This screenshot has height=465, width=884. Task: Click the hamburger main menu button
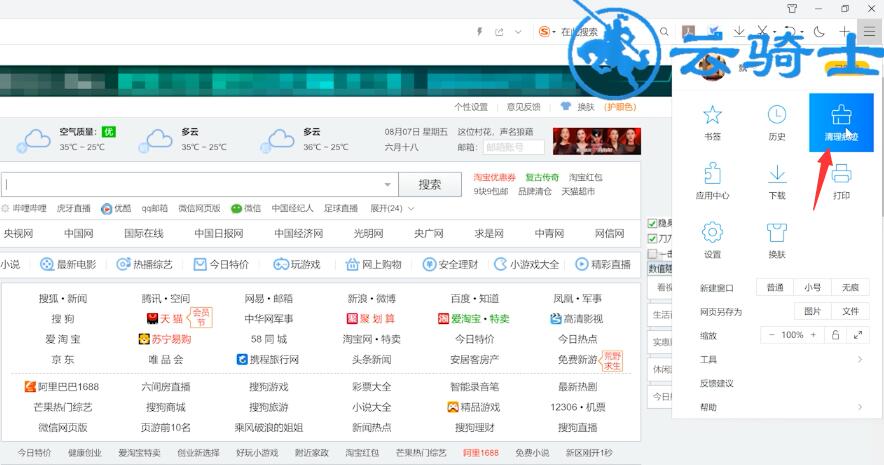[869, 32]
